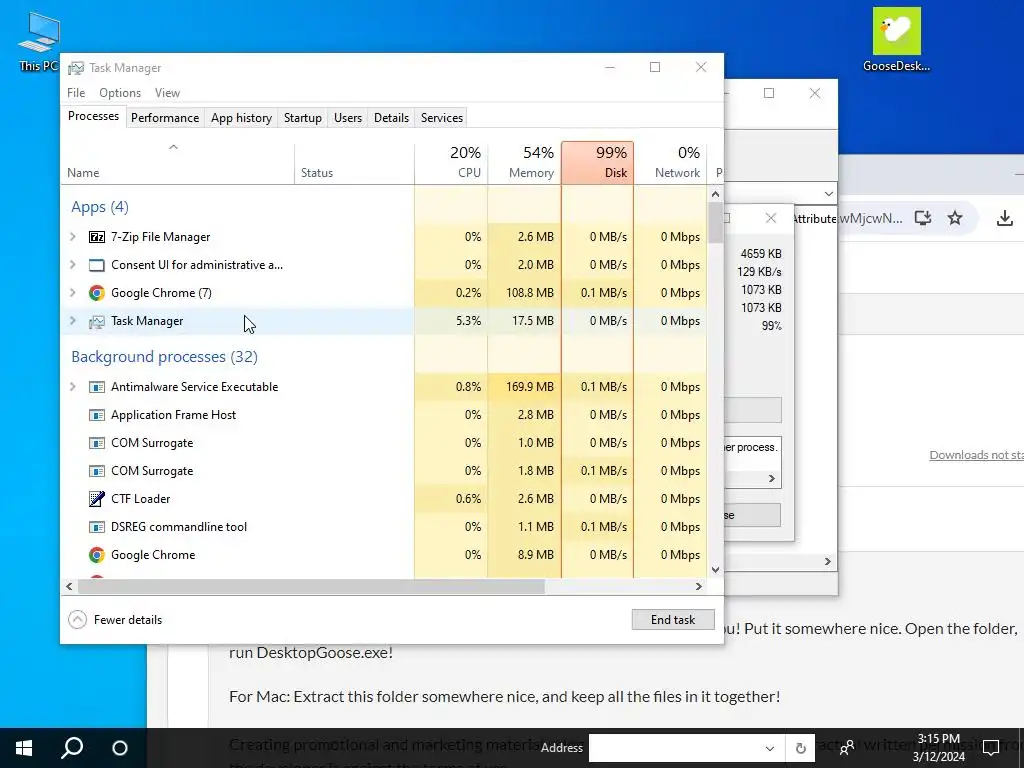The width and height of the screenshot is (1024, 768).
Task: Click the background Google Chrome process icon
Action: click(97, 555)
